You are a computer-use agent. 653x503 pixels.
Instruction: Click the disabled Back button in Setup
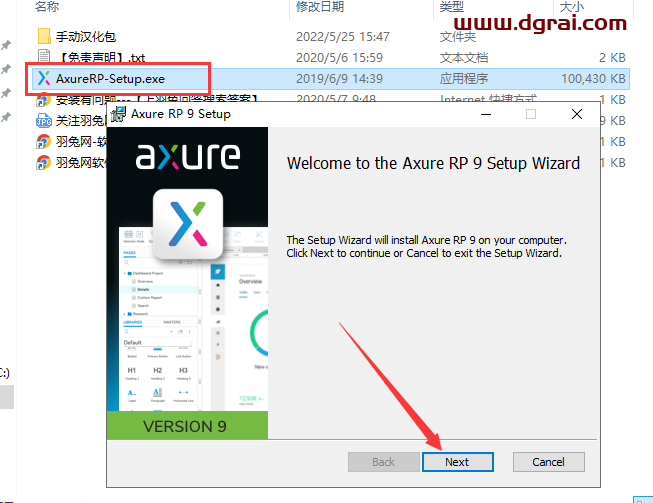pyautogui.click(x=384, y=462)
